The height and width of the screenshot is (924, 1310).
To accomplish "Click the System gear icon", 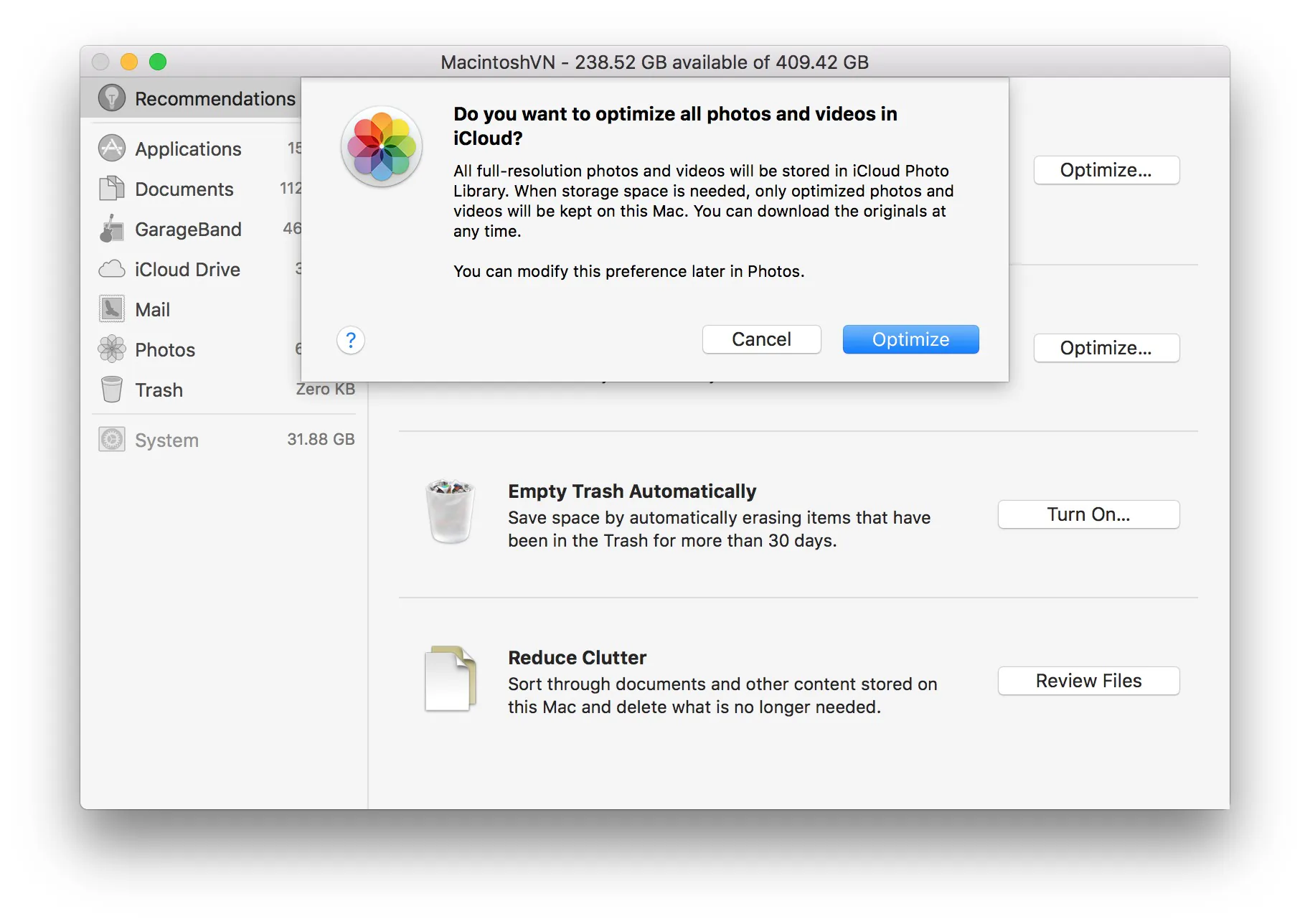I will [x=111, y=439].
